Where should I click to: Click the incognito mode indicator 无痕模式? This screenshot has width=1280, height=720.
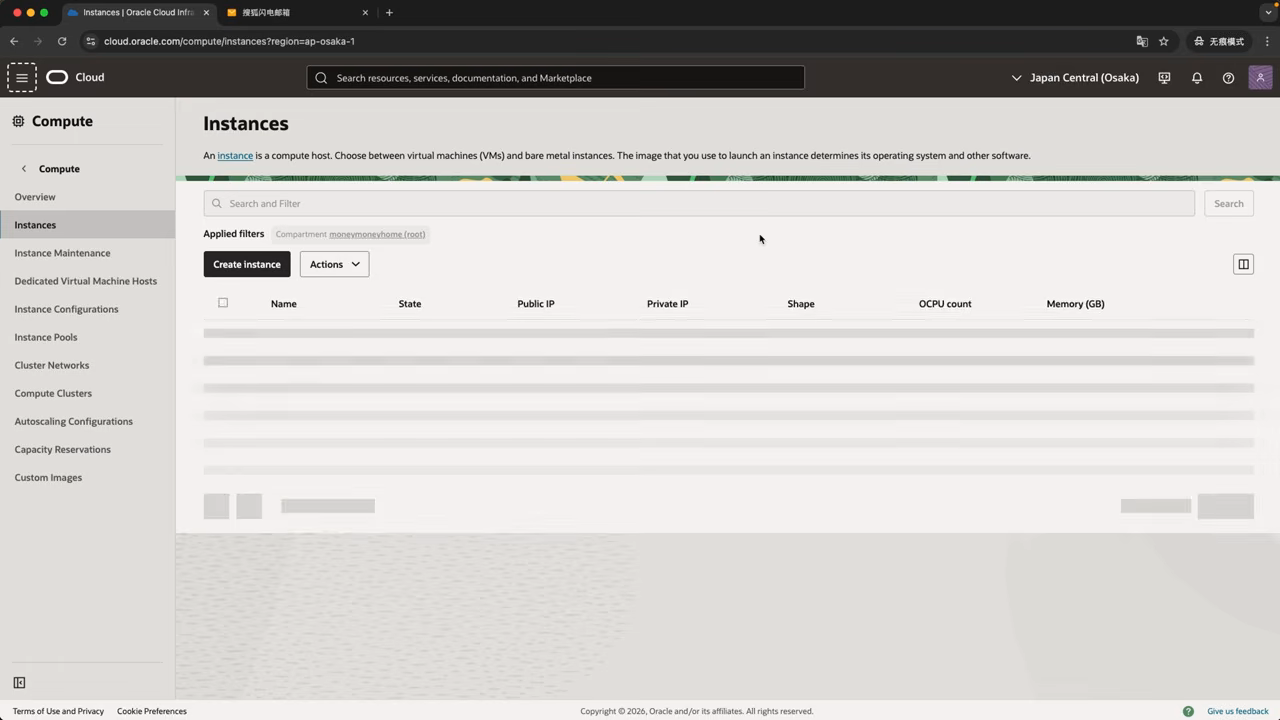click(x=1219, y=41)
